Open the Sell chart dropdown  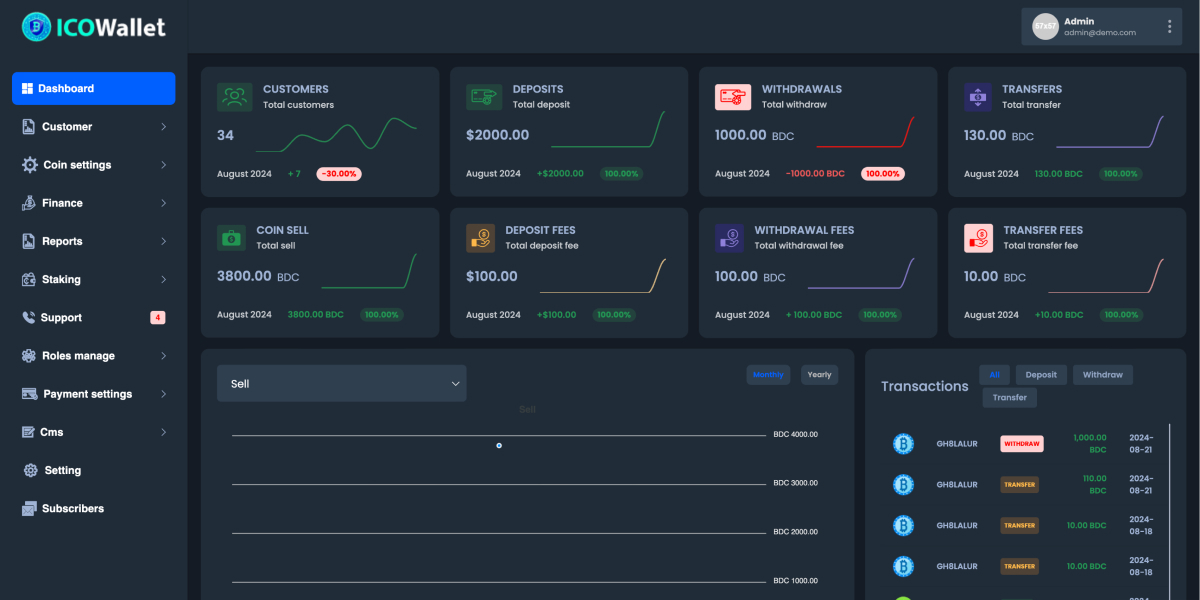[x=341, y=383]
